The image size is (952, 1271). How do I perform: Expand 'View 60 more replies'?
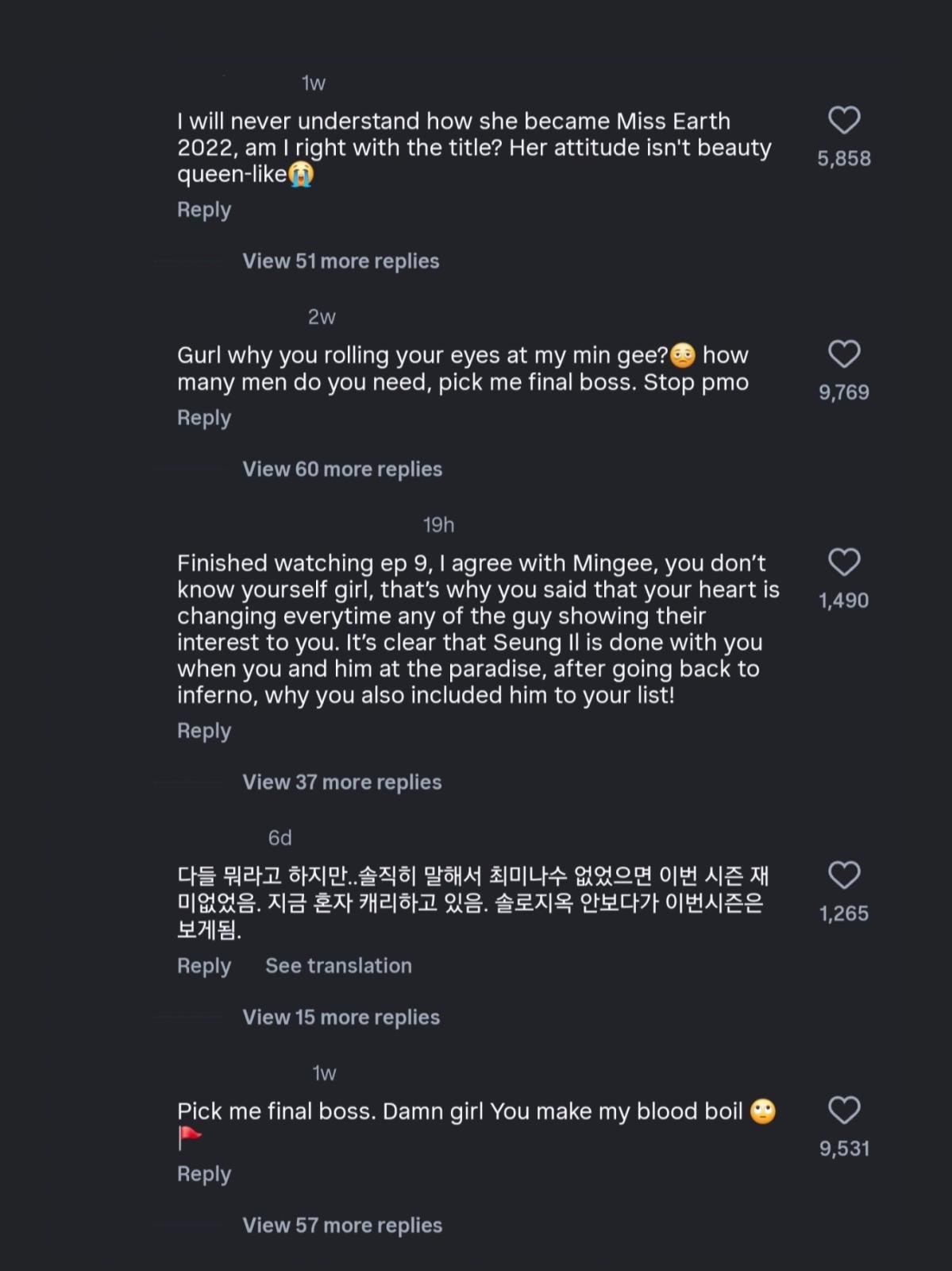pyautogui.click(x=342, y=469)
